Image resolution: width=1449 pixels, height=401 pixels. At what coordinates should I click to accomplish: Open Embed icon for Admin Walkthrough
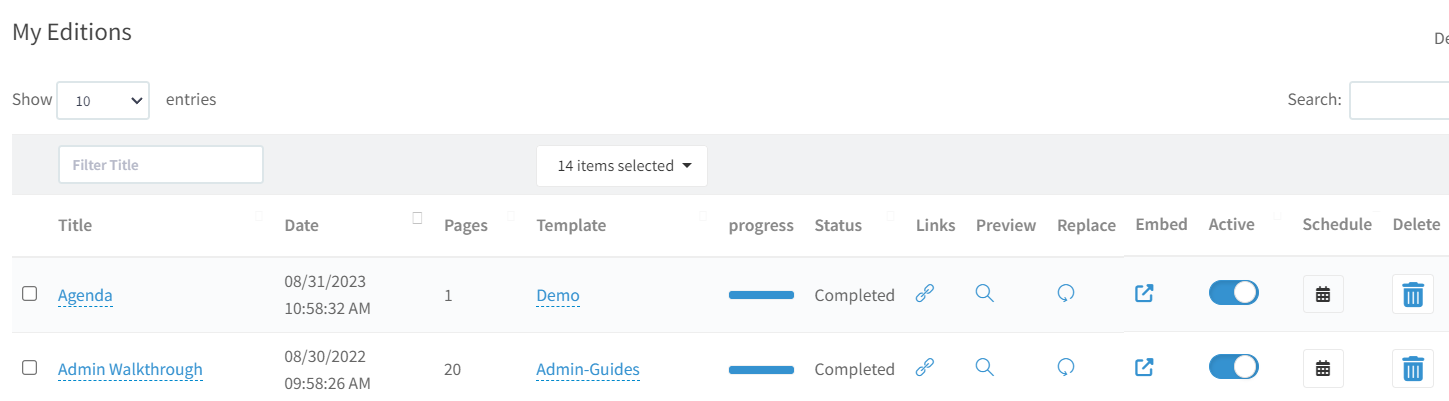1145,368
